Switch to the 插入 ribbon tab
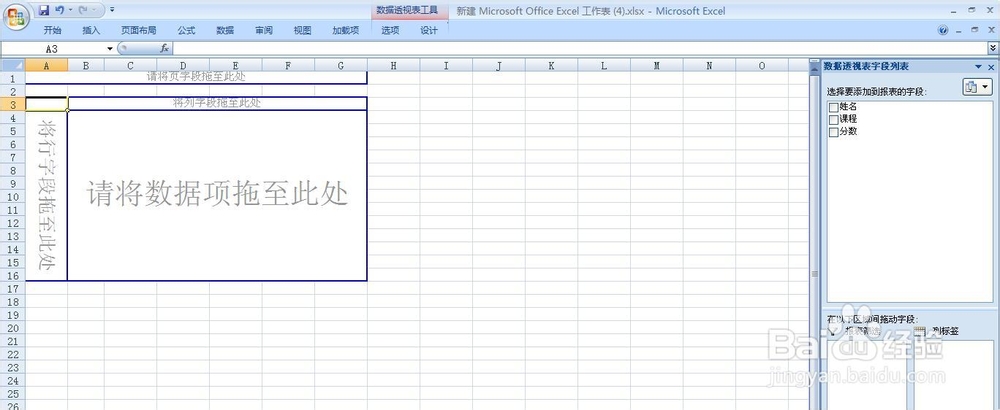The image size is (1000, 410). [x=91, y=30]
